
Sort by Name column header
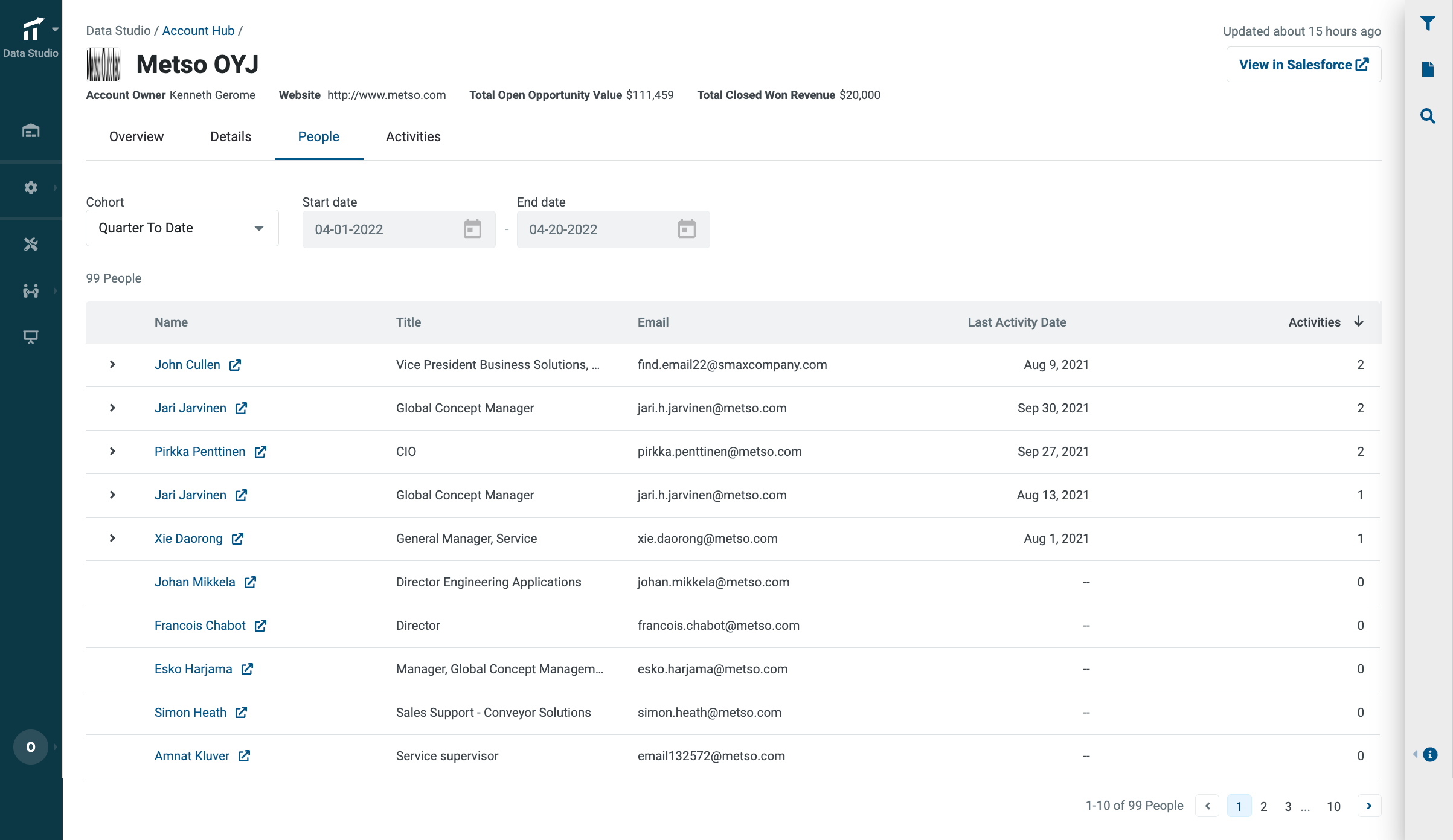pos(171,322)
